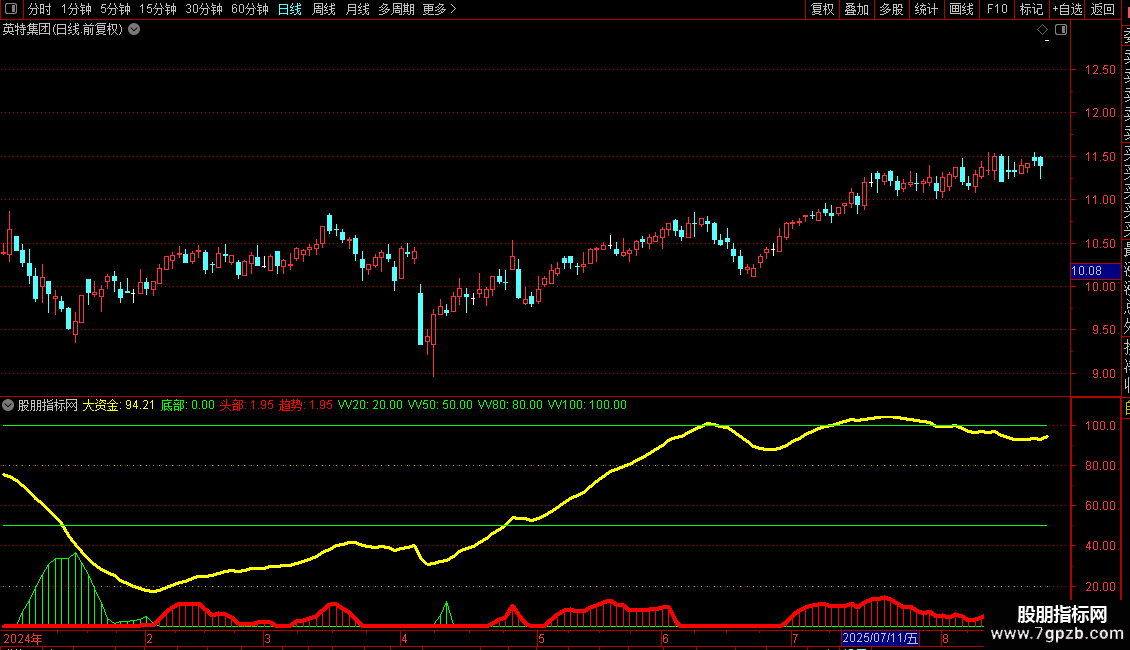Select the 1分钟 period

76,9
